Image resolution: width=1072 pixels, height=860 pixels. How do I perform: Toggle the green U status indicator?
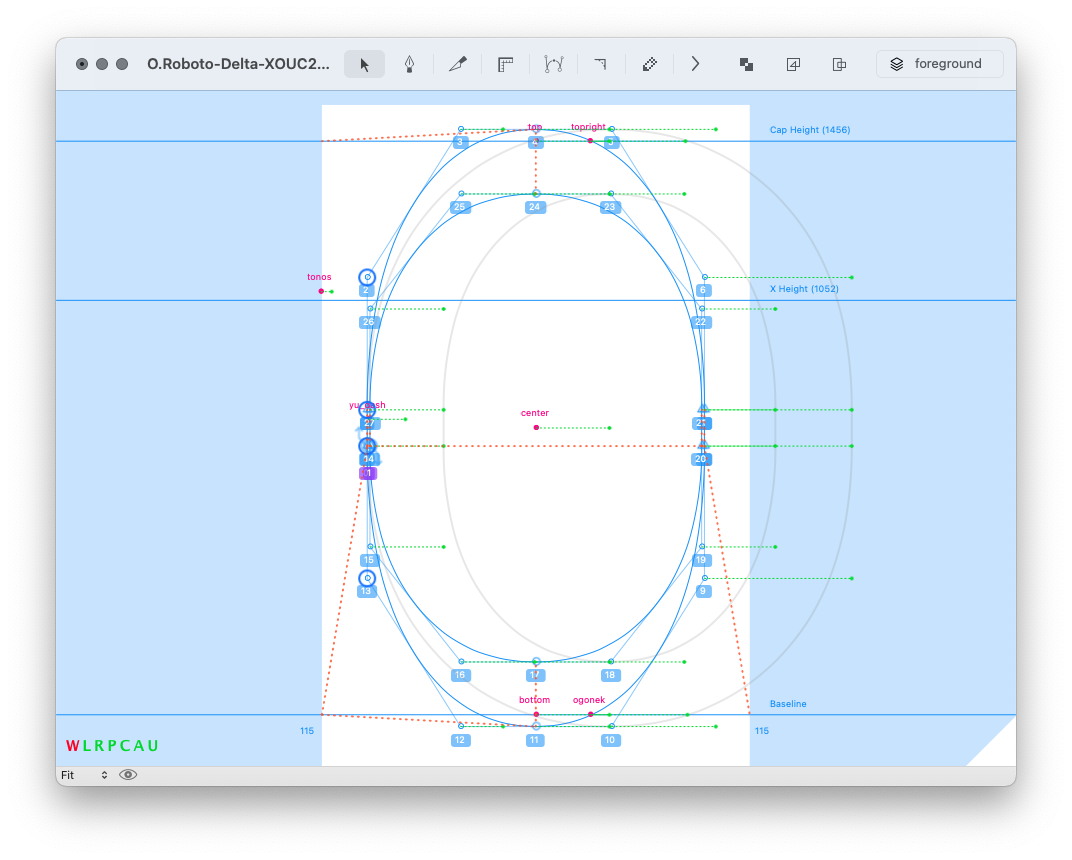tap(153, 746)
